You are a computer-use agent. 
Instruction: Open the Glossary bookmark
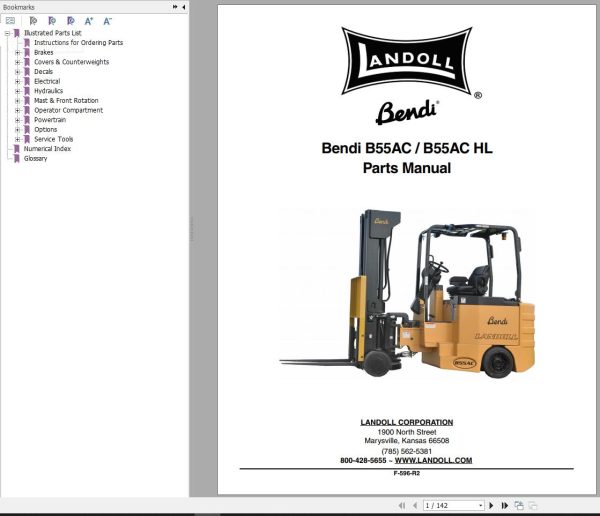(x=35, y=158)
